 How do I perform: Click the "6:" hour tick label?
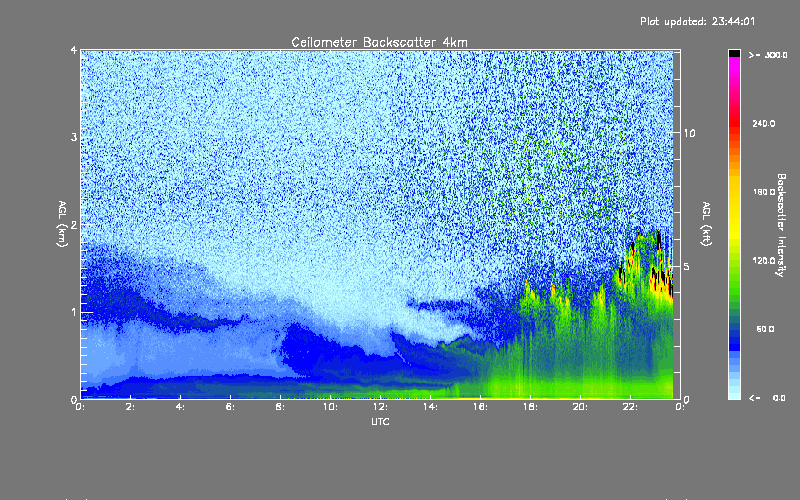point(231,407)
